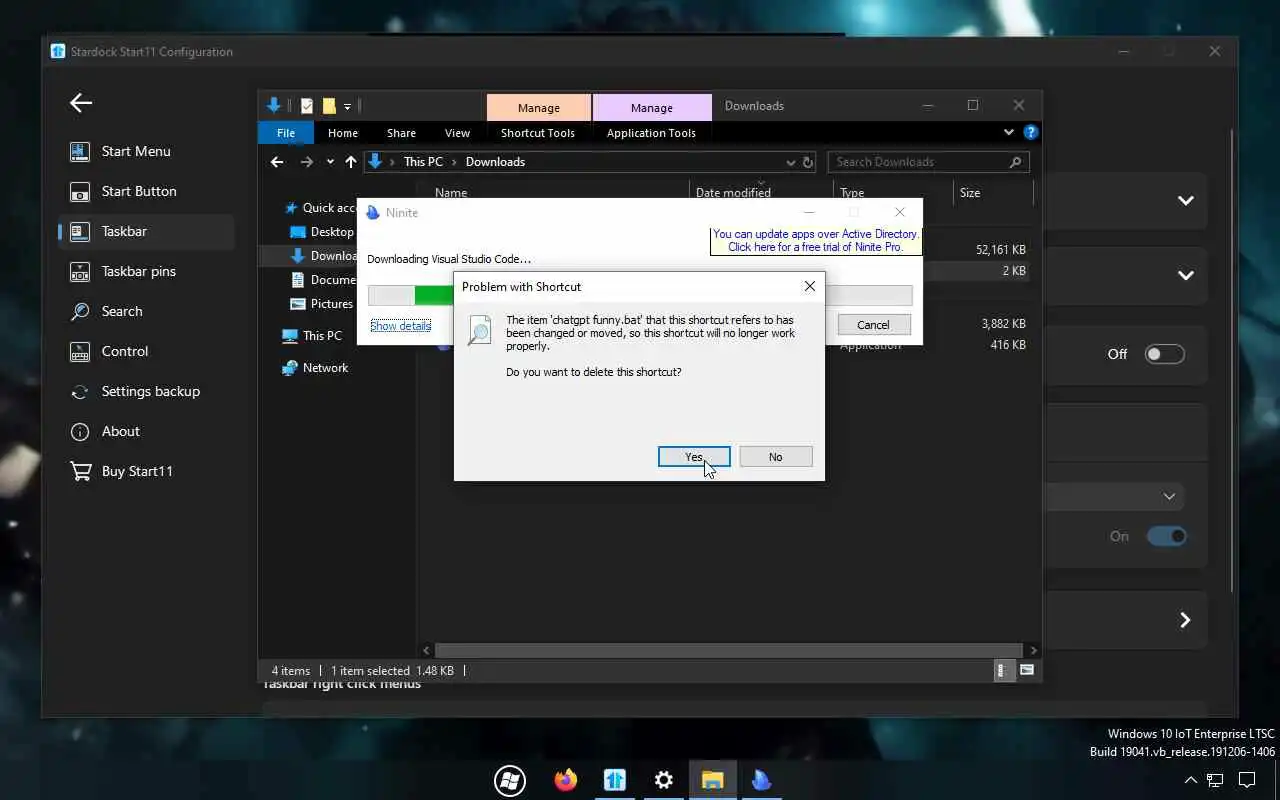The image size is (1280, 800).
Task: Expand the Explorer ribbon chevron
Action: (1009, 132)
